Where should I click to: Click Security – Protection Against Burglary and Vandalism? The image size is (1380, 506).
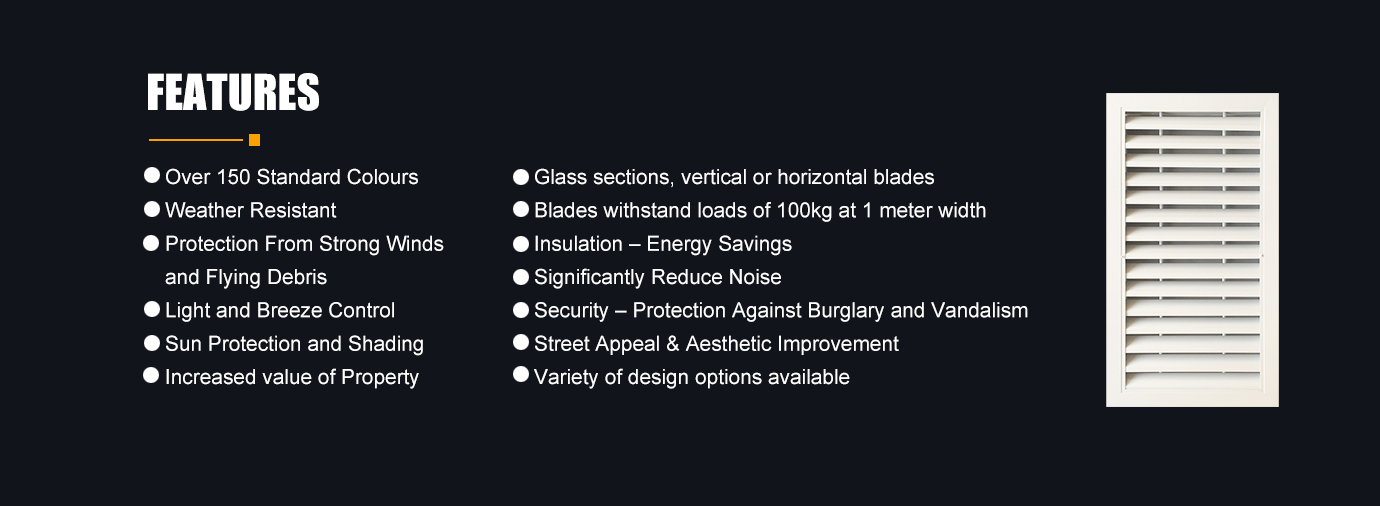coord(781,311)
